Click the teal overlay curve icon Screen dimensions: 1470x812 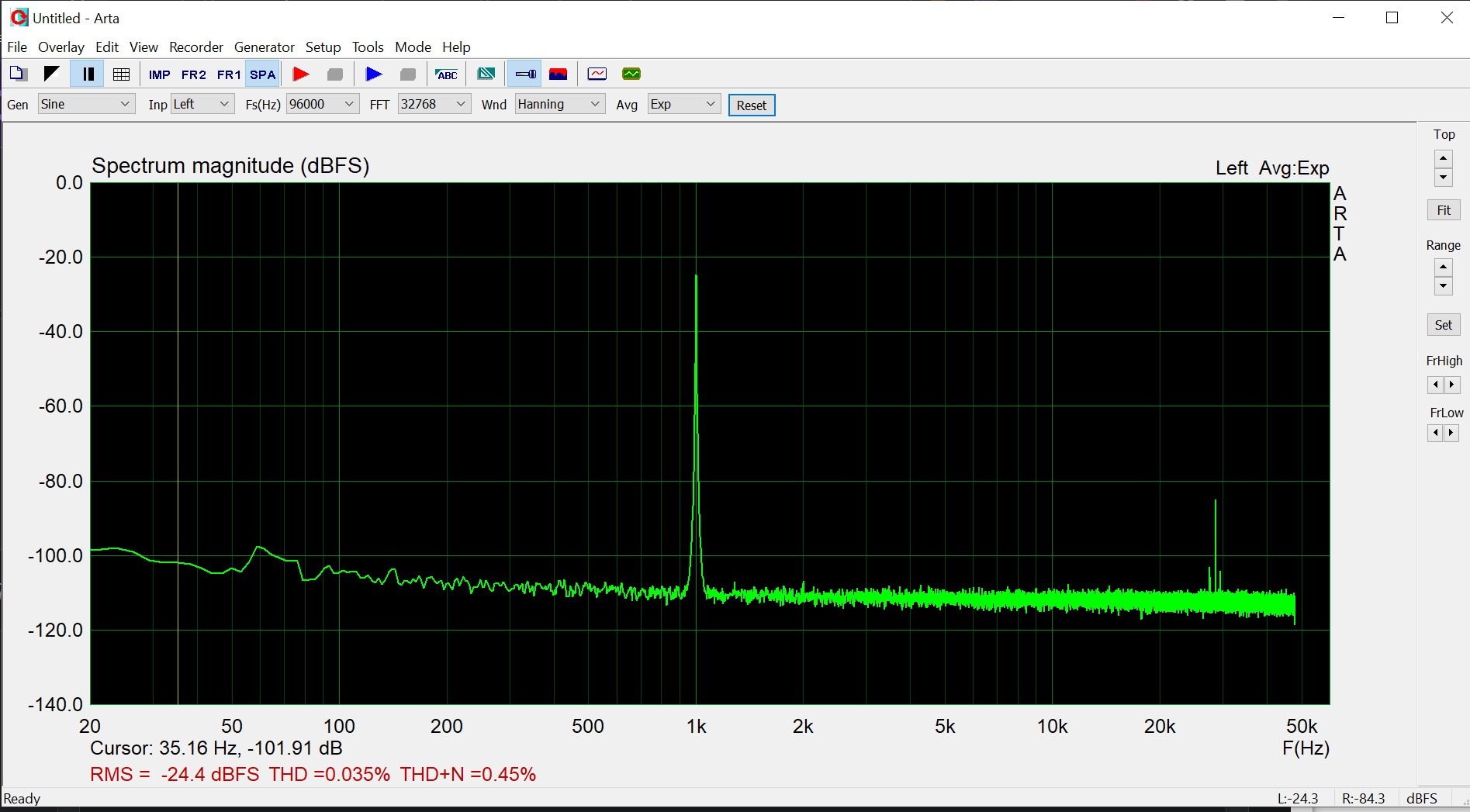tap(486, 74)
